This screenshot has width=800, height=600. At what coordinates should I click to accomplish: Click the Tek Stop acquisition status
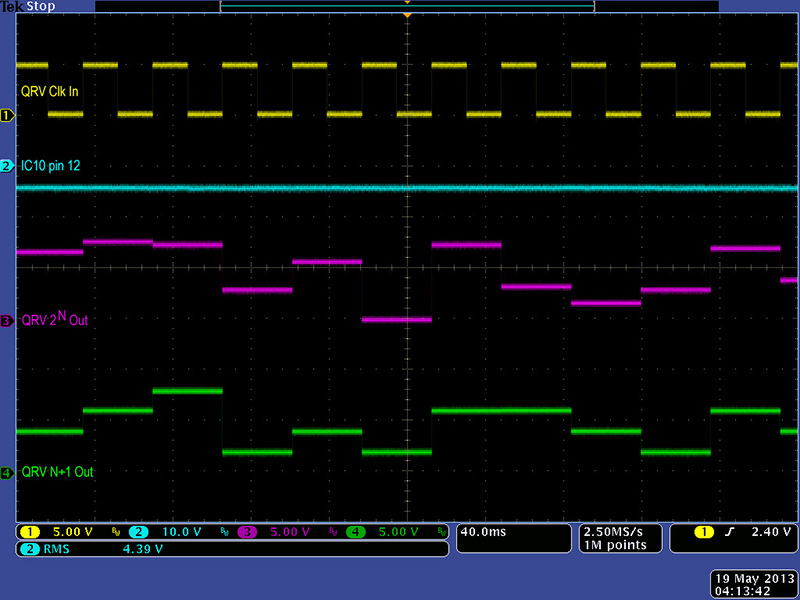coord(30,6)
